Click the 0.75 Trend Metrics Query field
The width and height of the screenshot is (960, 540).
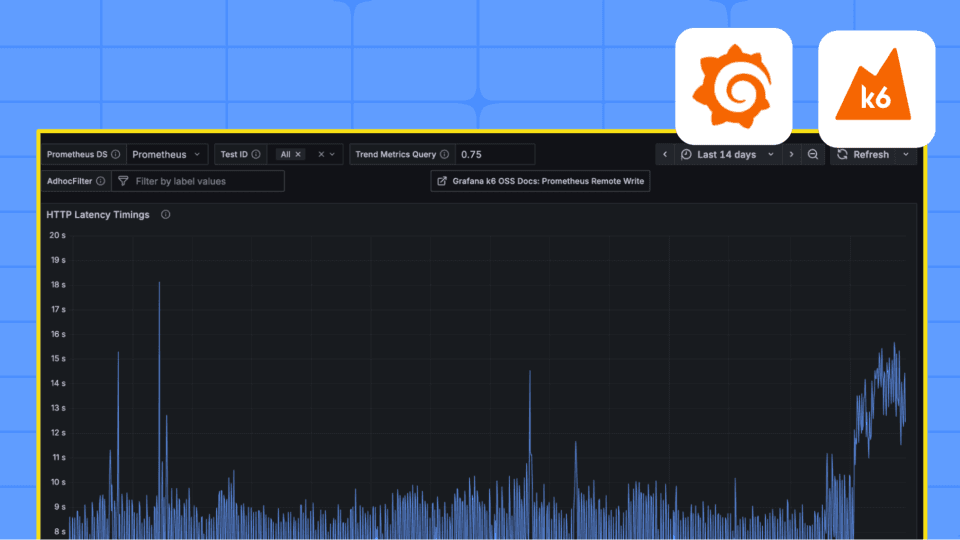[x=495, y=154]
